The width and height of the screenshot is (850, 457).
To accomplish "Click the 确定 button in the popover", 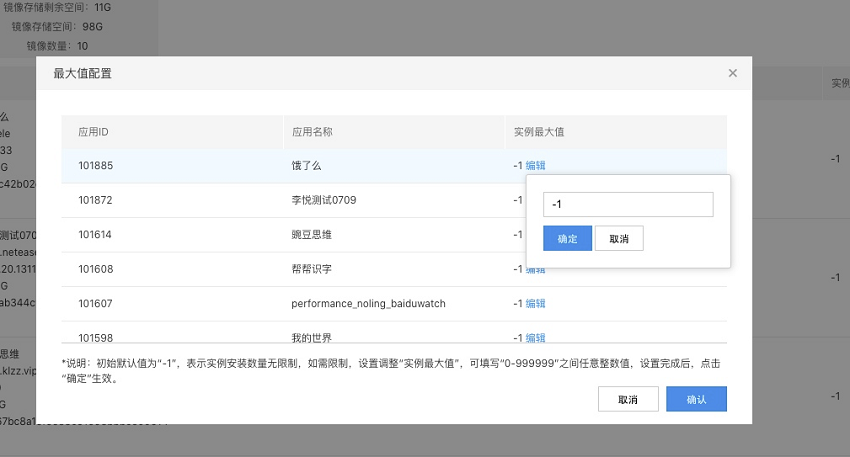I will pos(567,239).
